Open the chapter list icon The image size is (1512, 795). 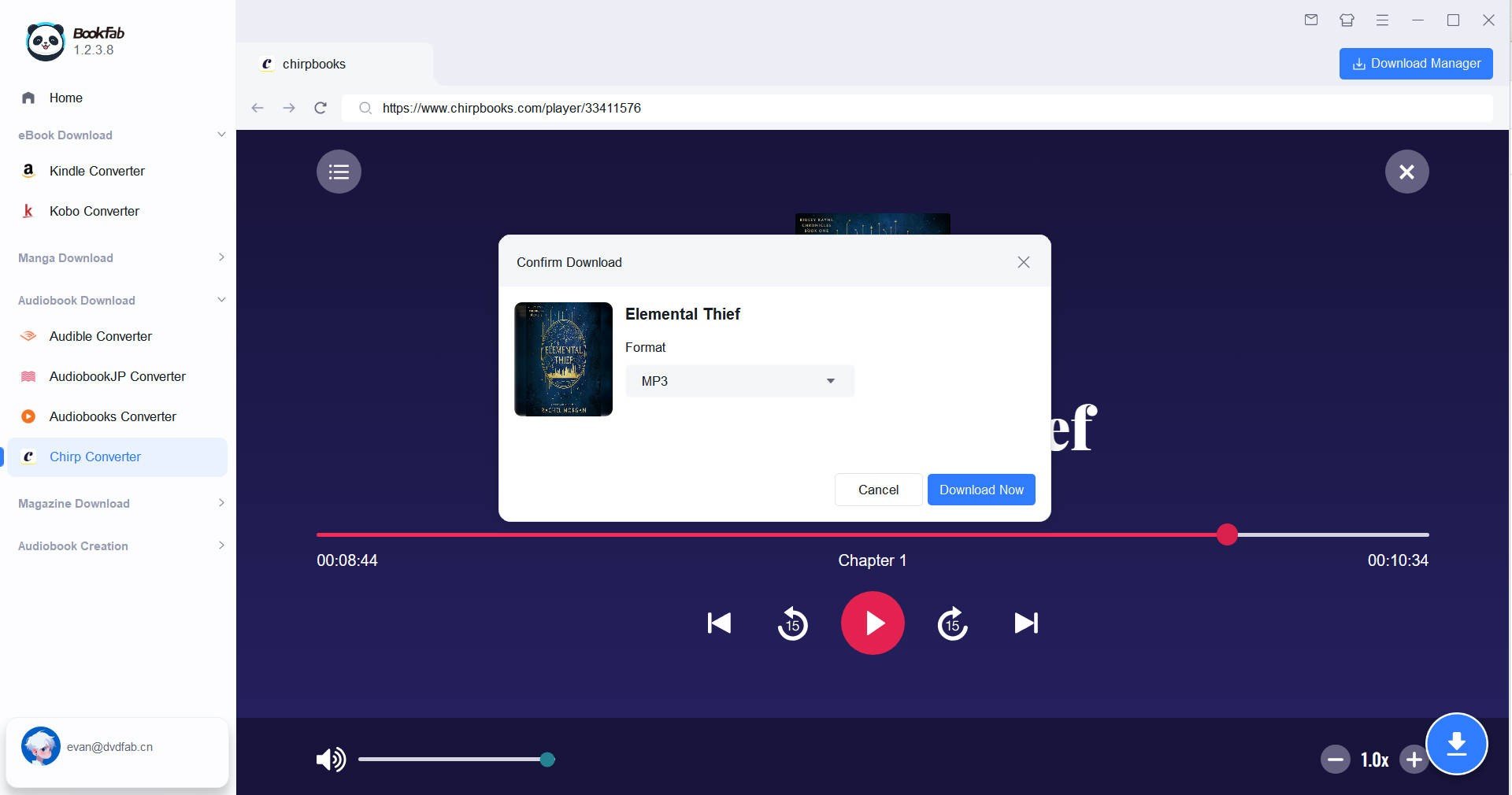click(x=339, y=172)
